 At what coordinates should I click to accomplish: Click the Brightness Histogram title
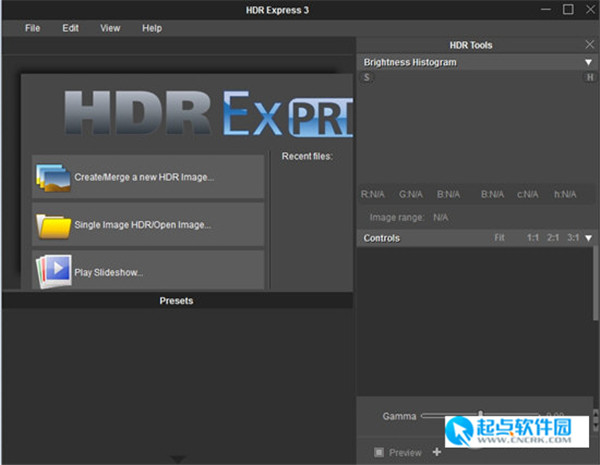click(x=410, y=62)
